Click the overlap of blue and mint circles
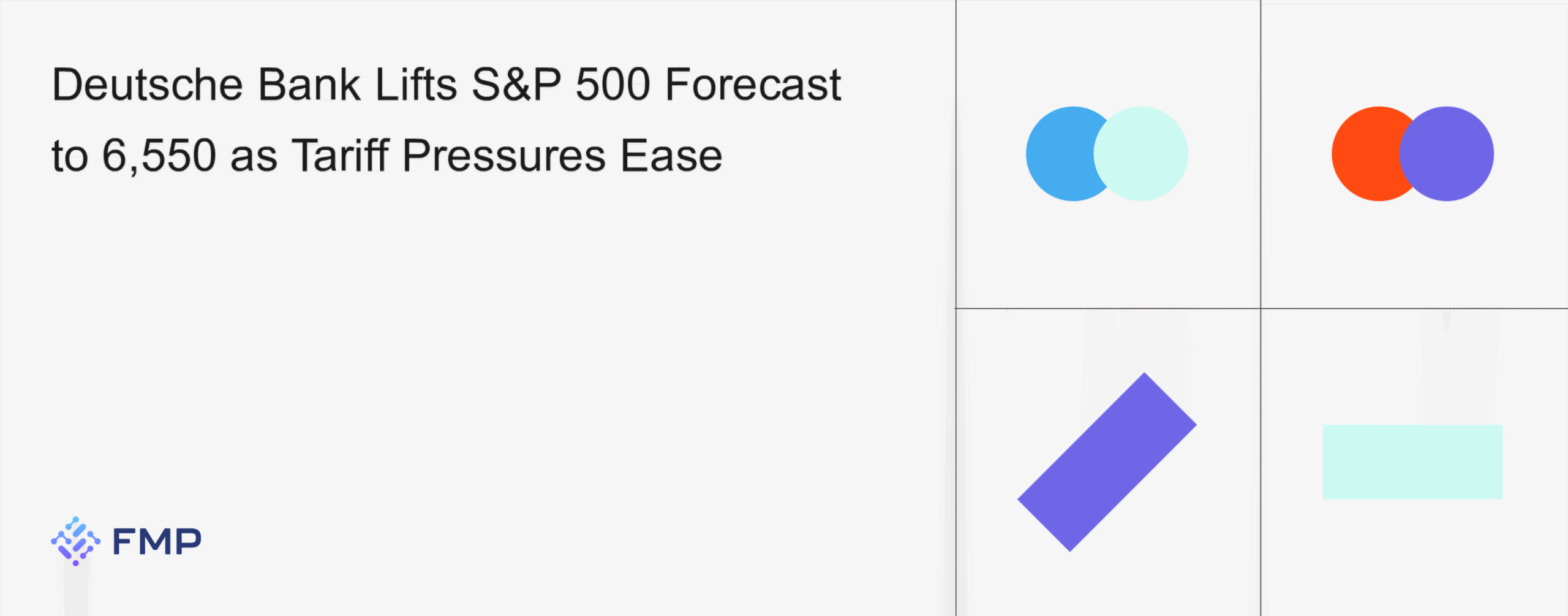The height and width of the screenshot is (616, 1568). coord(1107,154)
